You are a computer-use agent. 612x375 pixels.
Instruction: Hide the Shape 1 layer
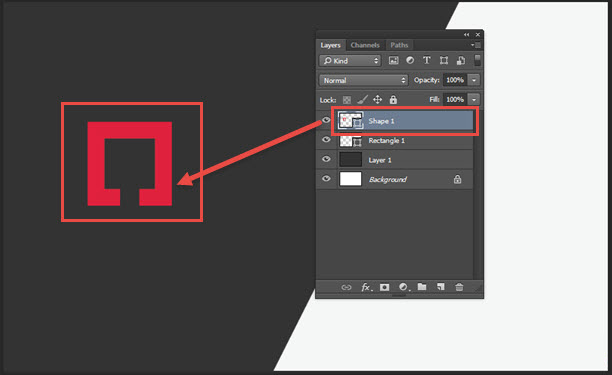tap(326, 120)
